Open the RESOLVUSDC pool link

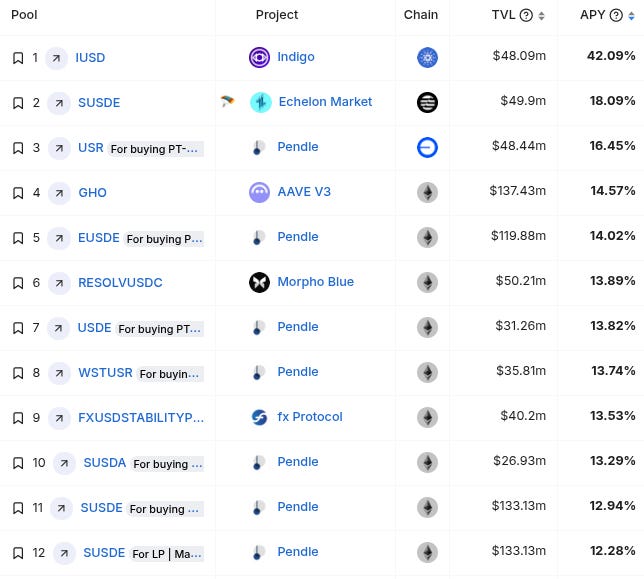tap(120, 283)
